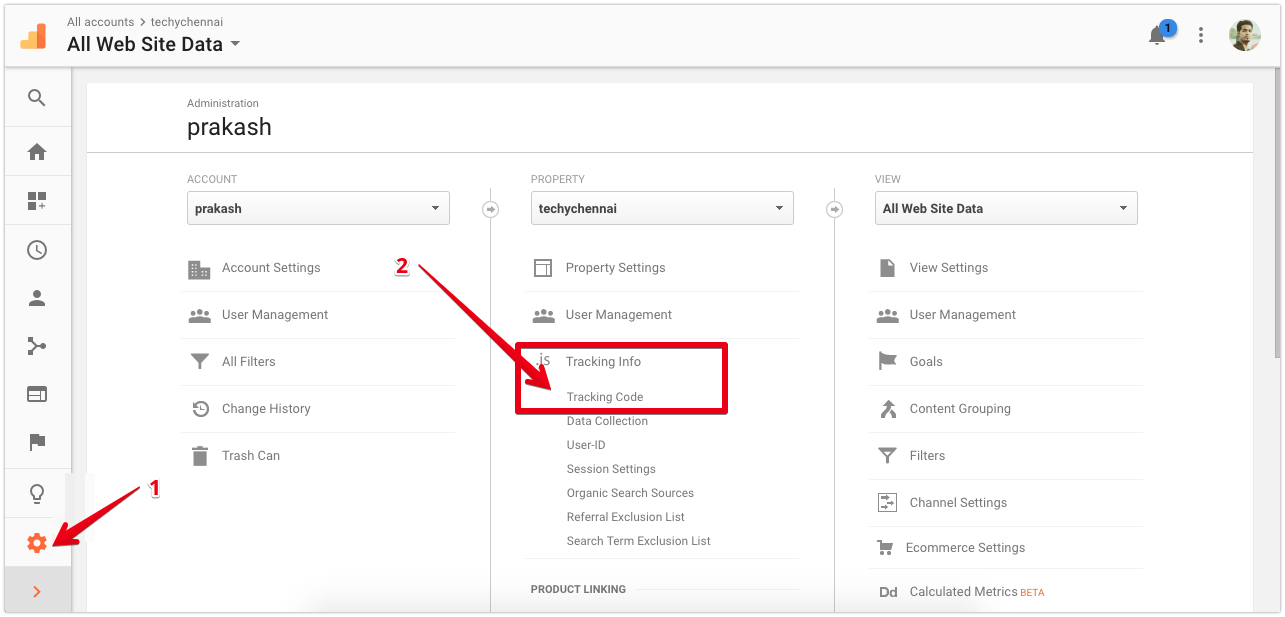This screenshot has height=617, width=1285.
Task: Click arrow between Account and Property columns
Action: tap(490, 210)
